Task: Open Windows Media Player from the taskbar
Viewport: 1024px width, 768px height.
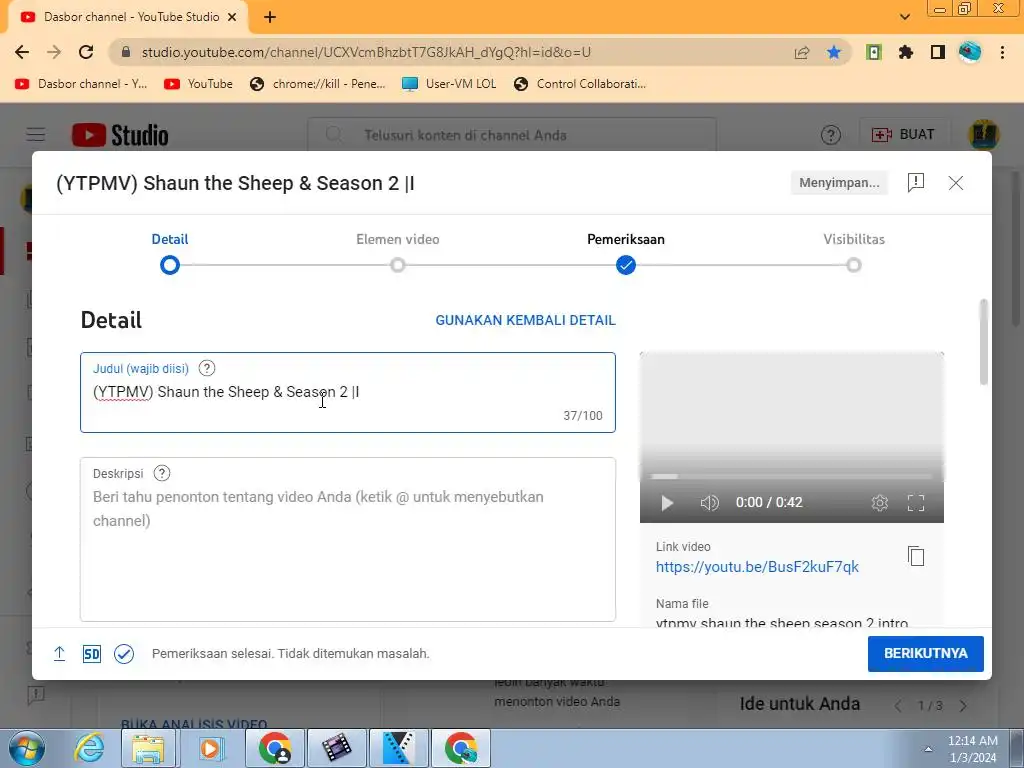Action: 212,748
